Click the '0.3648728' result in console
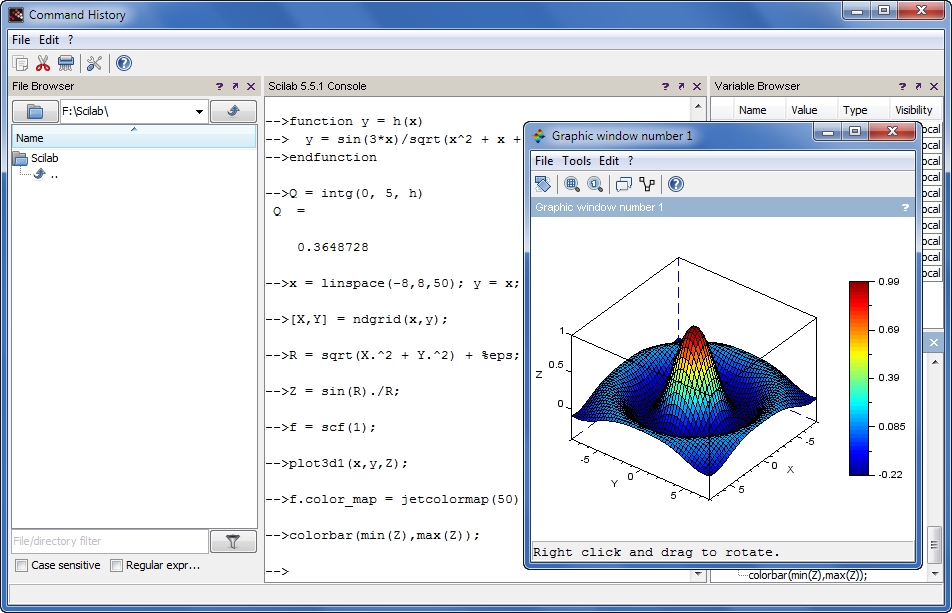This screenshot has height=613, width=952. point(333,247)
